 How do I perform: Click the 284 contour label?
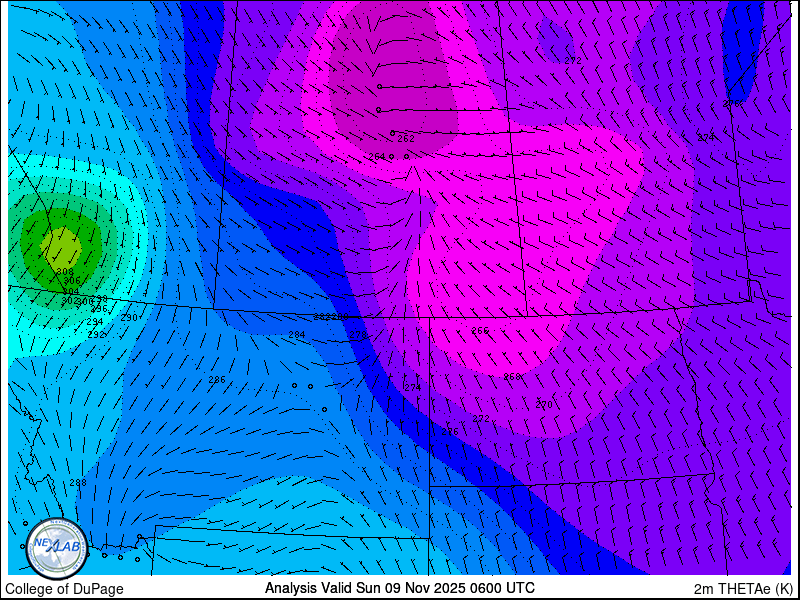pyautogui.click(x=297, y=335)
